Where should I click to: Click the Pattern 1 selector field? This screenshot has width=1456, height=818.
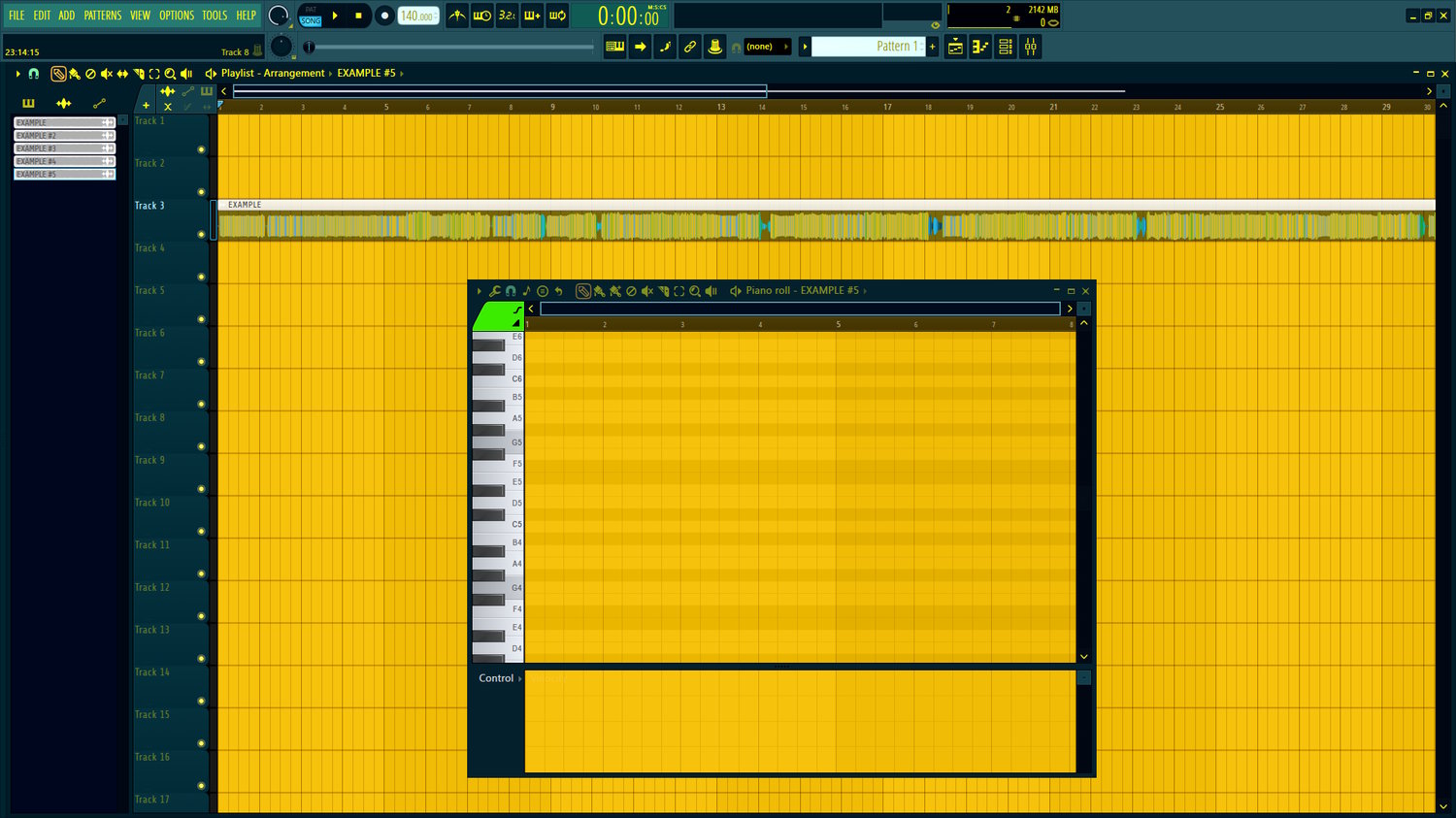(869, 47)
